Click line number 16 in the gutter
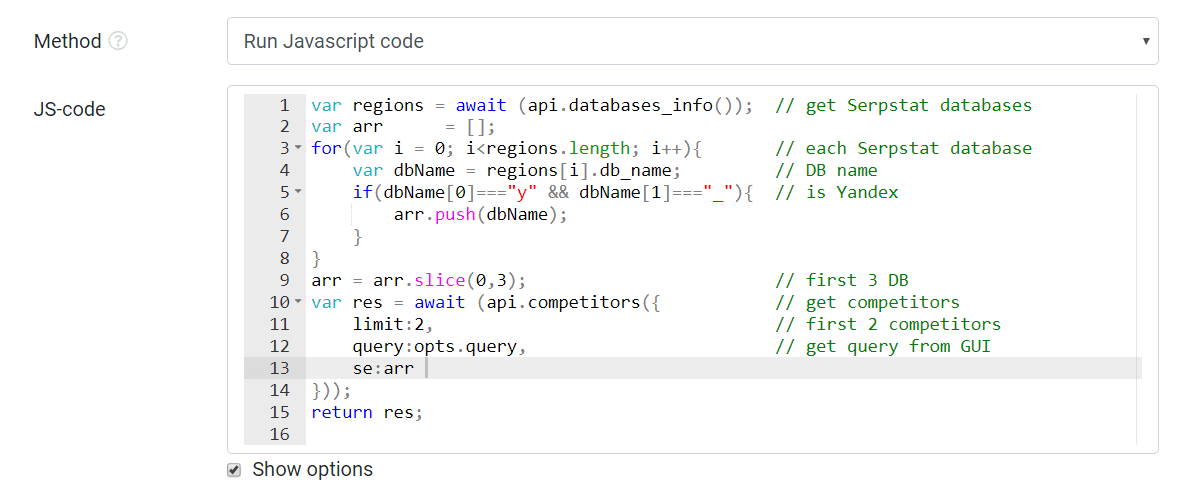Screen dimensions: 1192x490 coord(279,435)
